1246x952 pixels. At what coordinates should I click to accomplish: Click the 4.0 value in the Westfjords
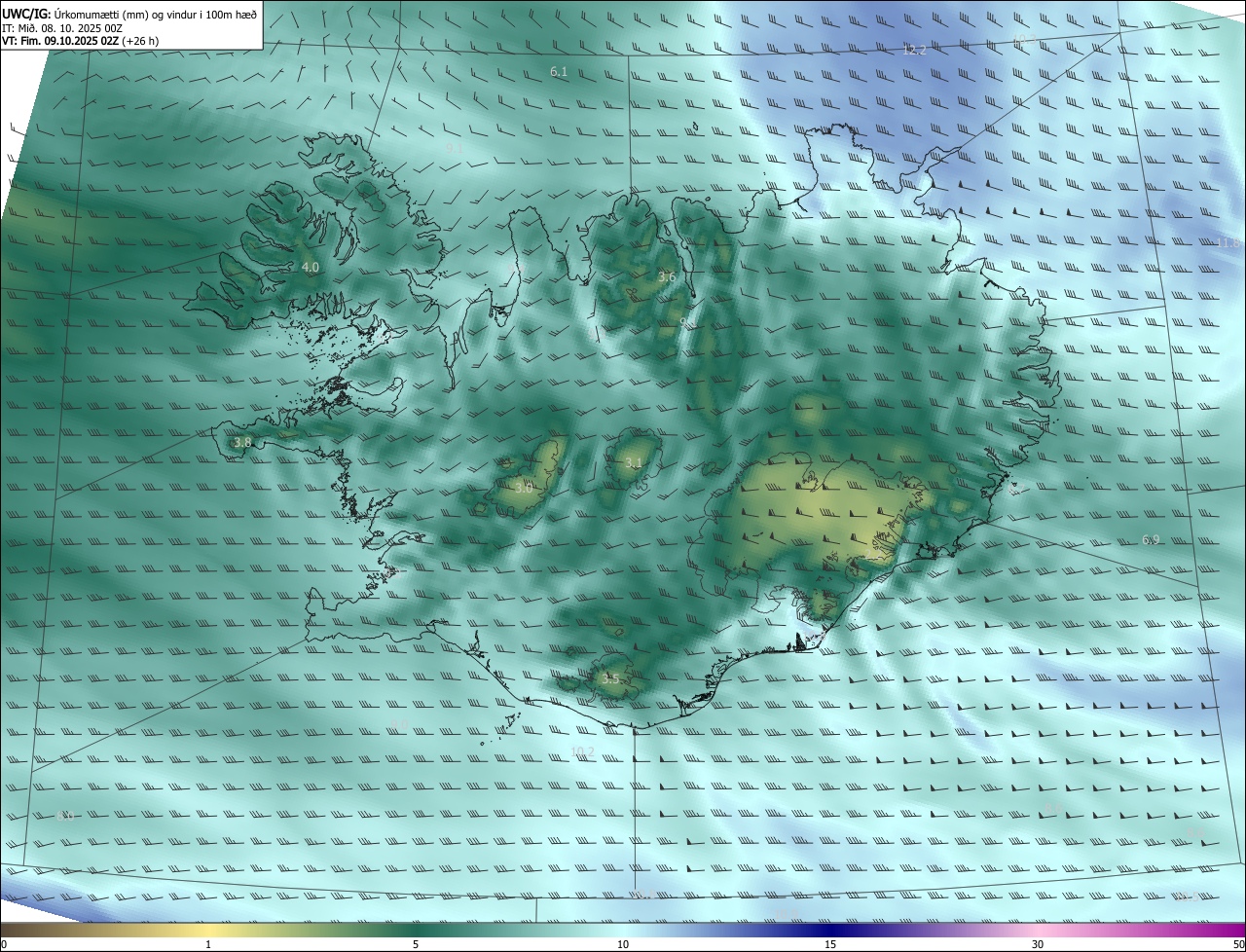[310, 267]
